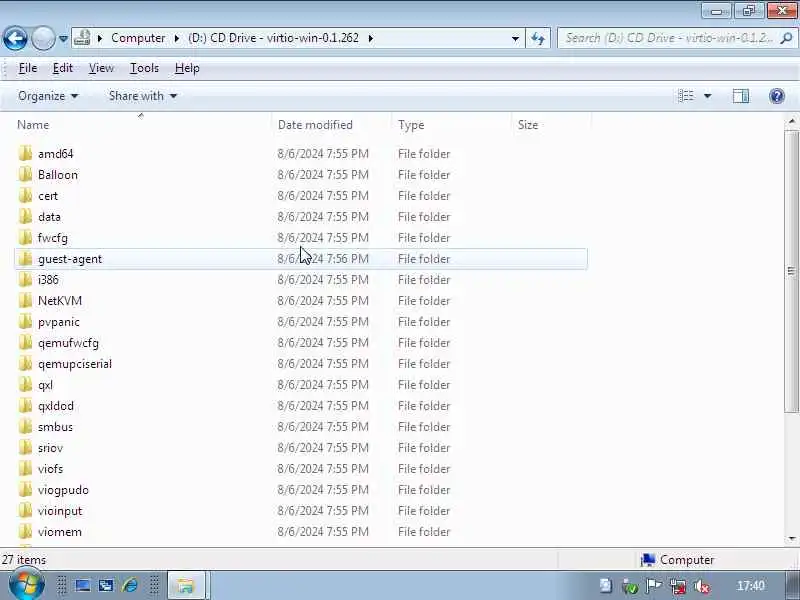Click the Action Center flag tray icon
The image size is (800, 600).
point(654,586)
